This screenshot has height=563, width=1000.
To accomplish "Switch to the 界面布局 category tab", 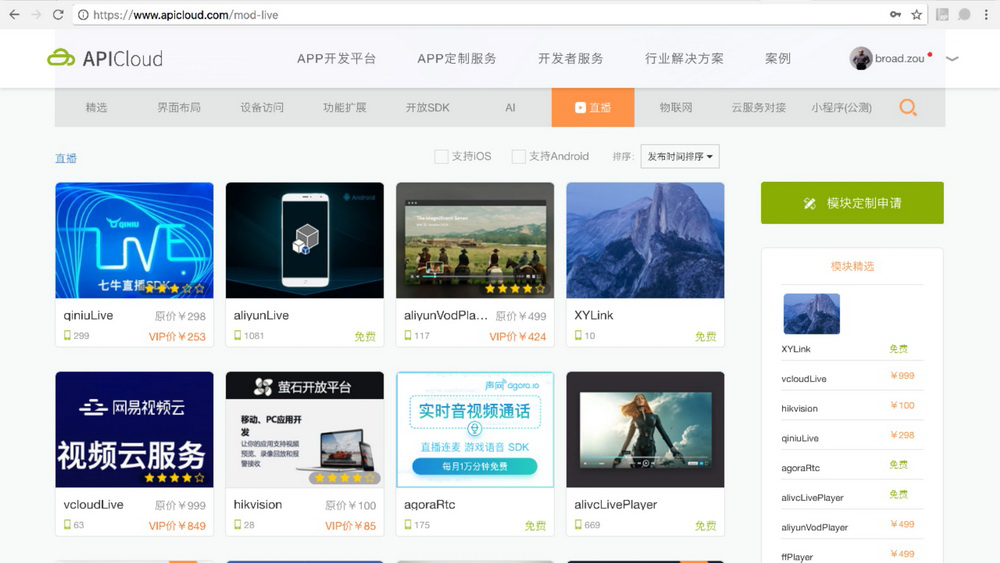I will coord(179,107).
